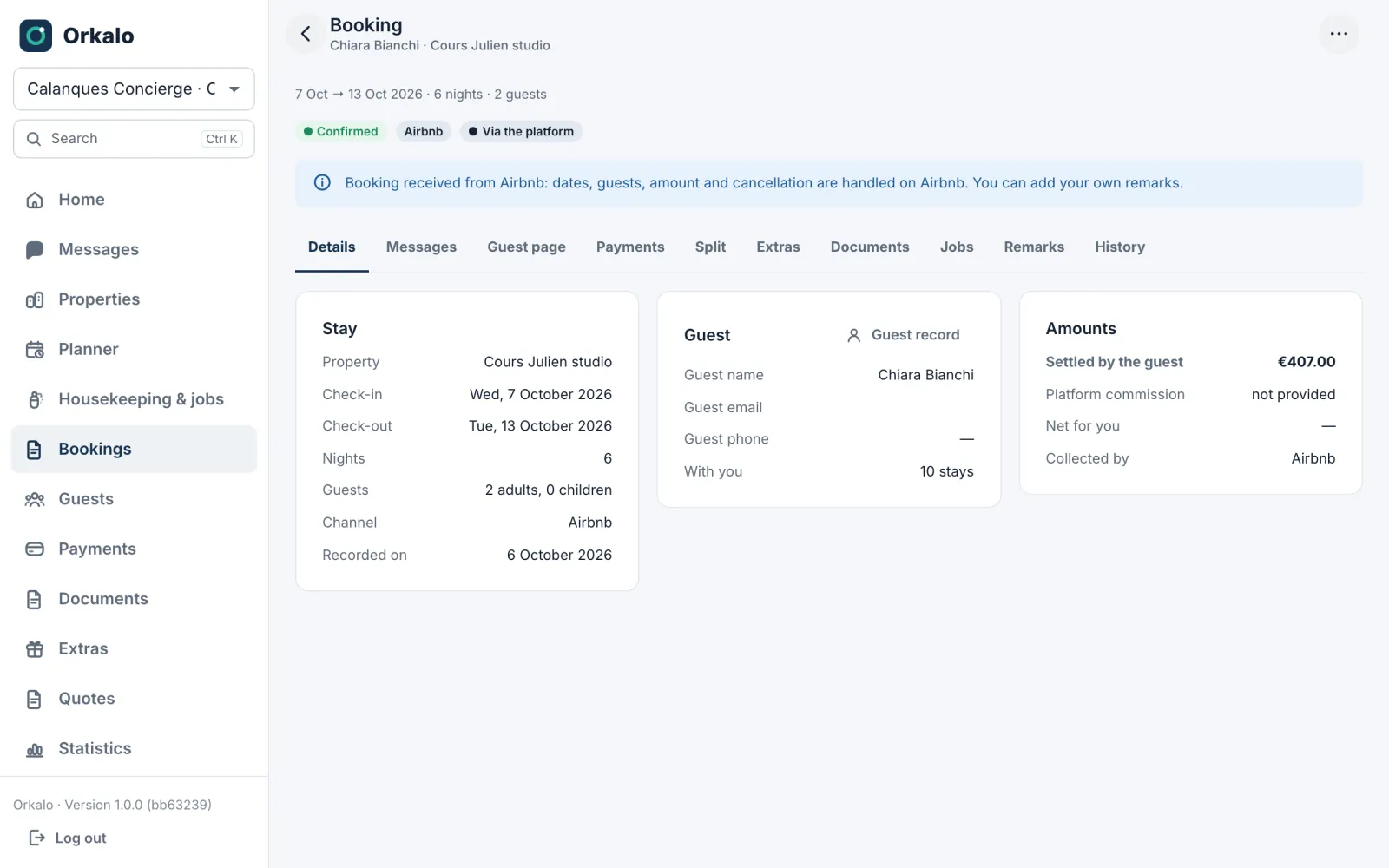1389x868 pixels.
Task: Click the Properties buildings icon
Action: (x=35, y=299)
